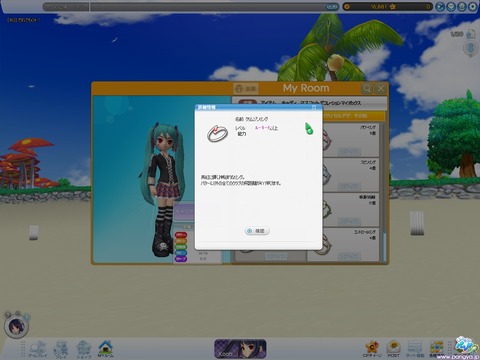Click the player avatar circle at bottom left
This screenshot has width=480, height=360.
pyautogui.click(x=16, y=326)
